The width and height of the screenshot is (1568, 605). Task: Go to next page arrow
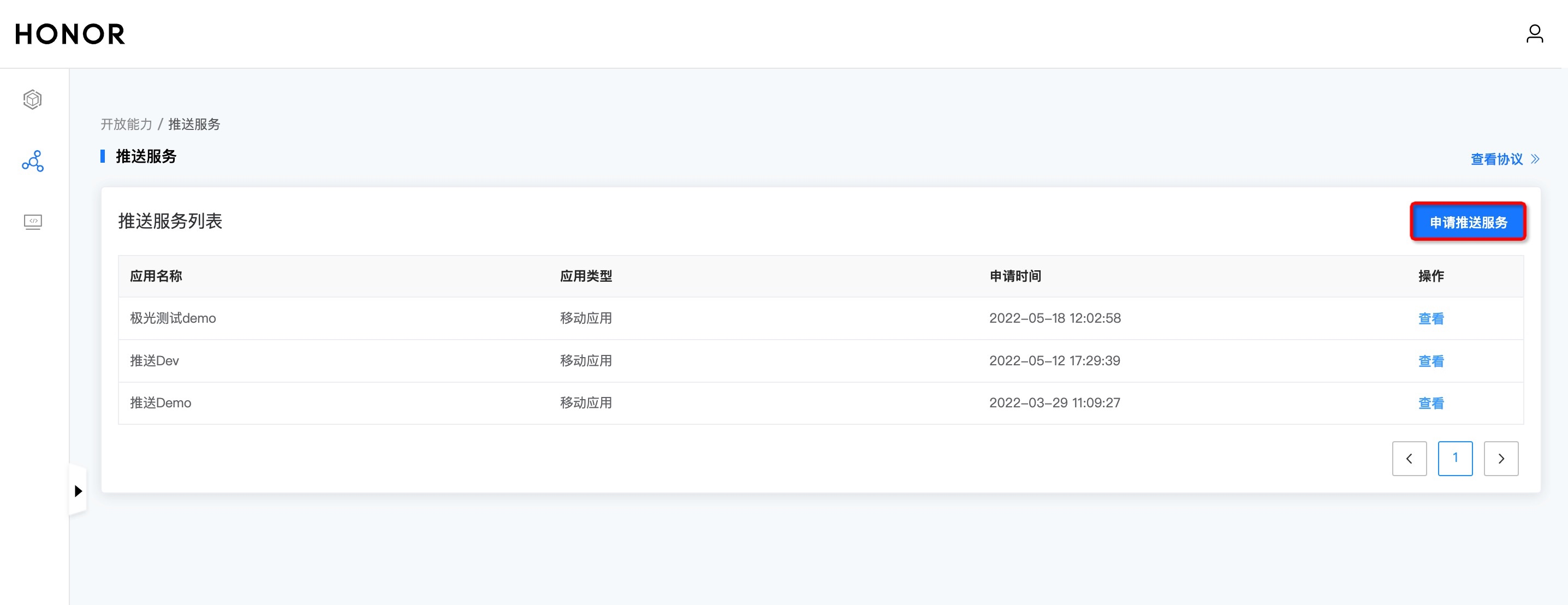coord(1500,458)
